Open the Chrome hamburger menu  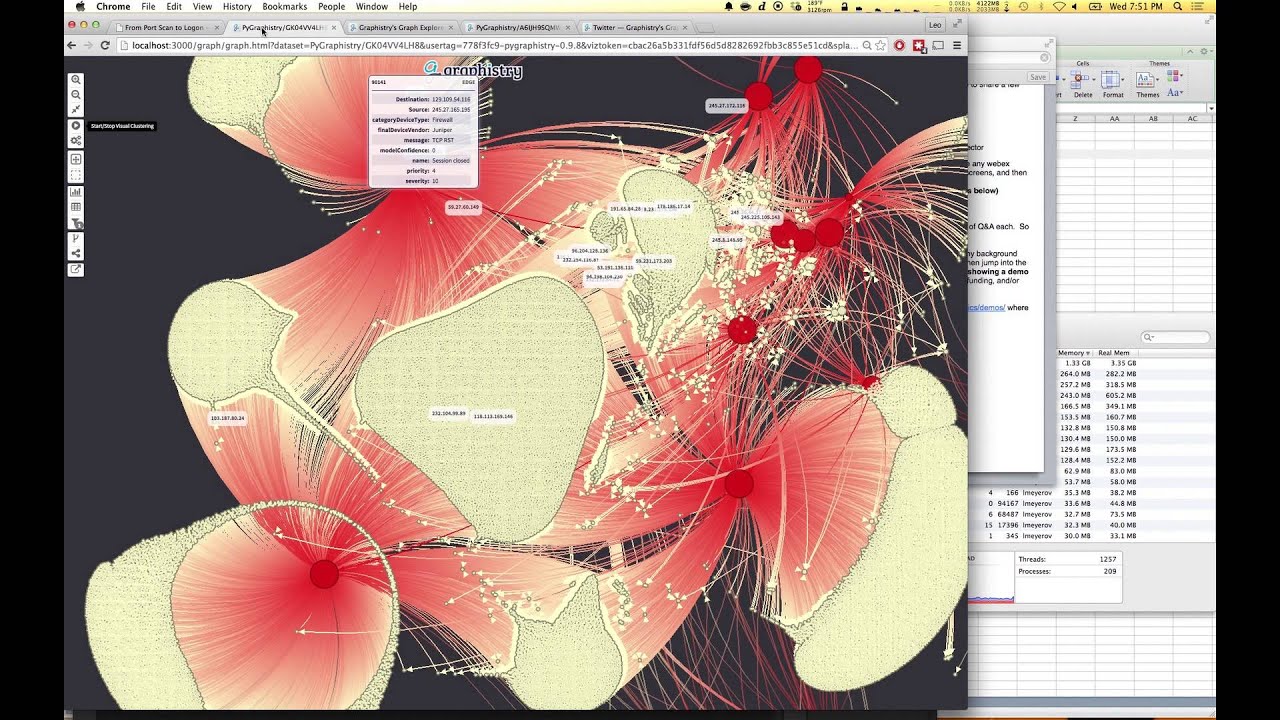957,45
